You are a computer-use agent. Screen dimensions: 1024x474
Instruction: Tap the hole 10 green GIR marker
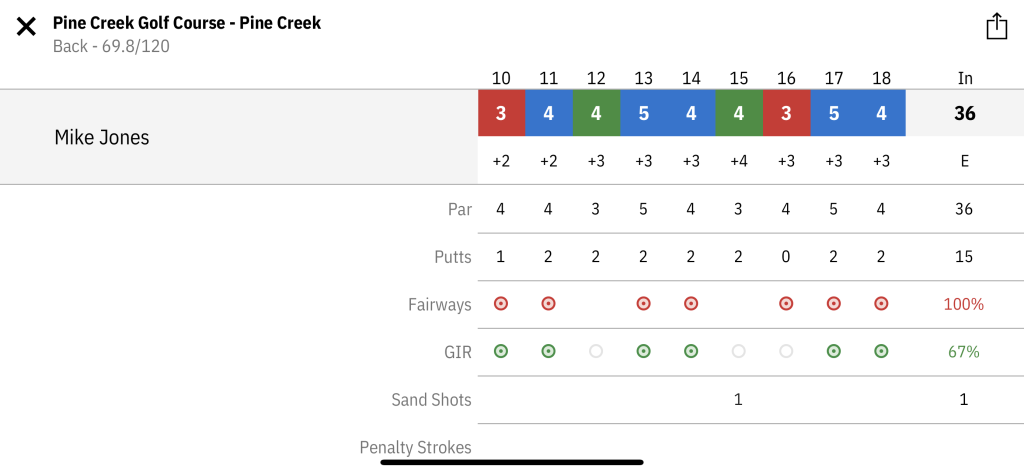pos(501,351)
